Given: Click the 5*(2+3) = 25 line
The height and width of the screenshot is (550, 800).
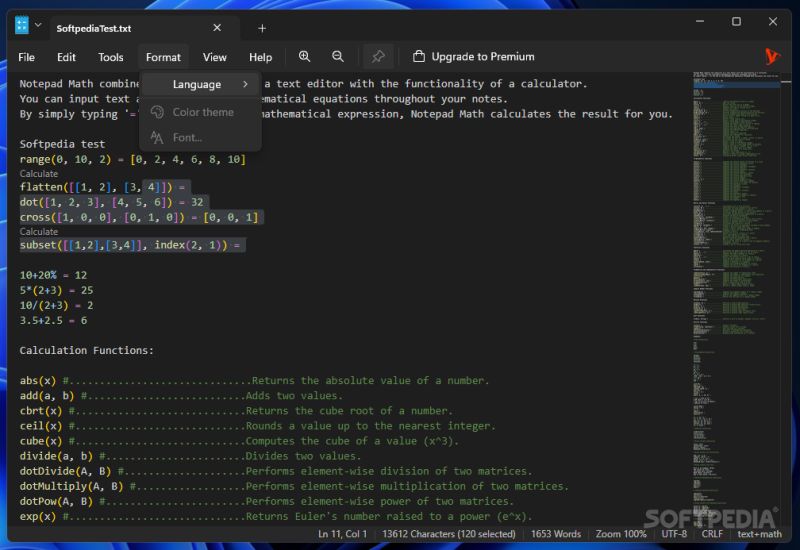Looking at the screenshot, I should tap(56, 290).
